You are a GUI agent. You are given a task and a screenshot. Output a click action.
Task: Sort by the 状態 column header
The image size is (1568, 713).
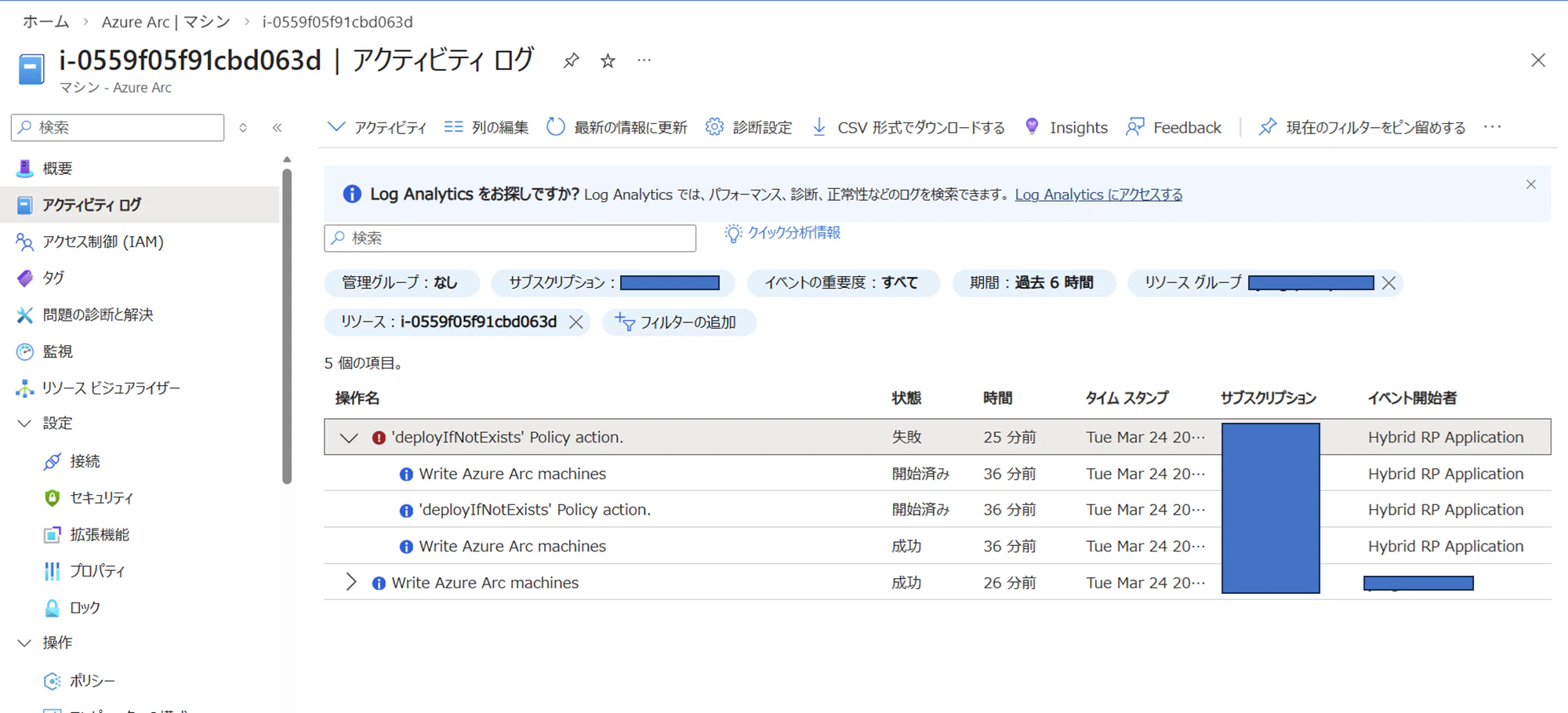click(906, 398)
